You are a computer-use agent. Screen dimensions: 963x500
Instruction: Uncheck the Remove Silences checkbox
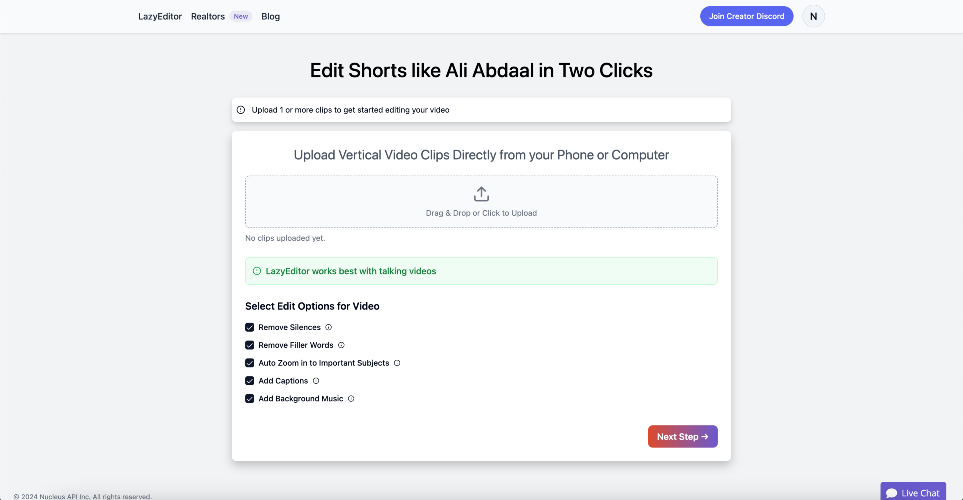[x=249, y=327]
